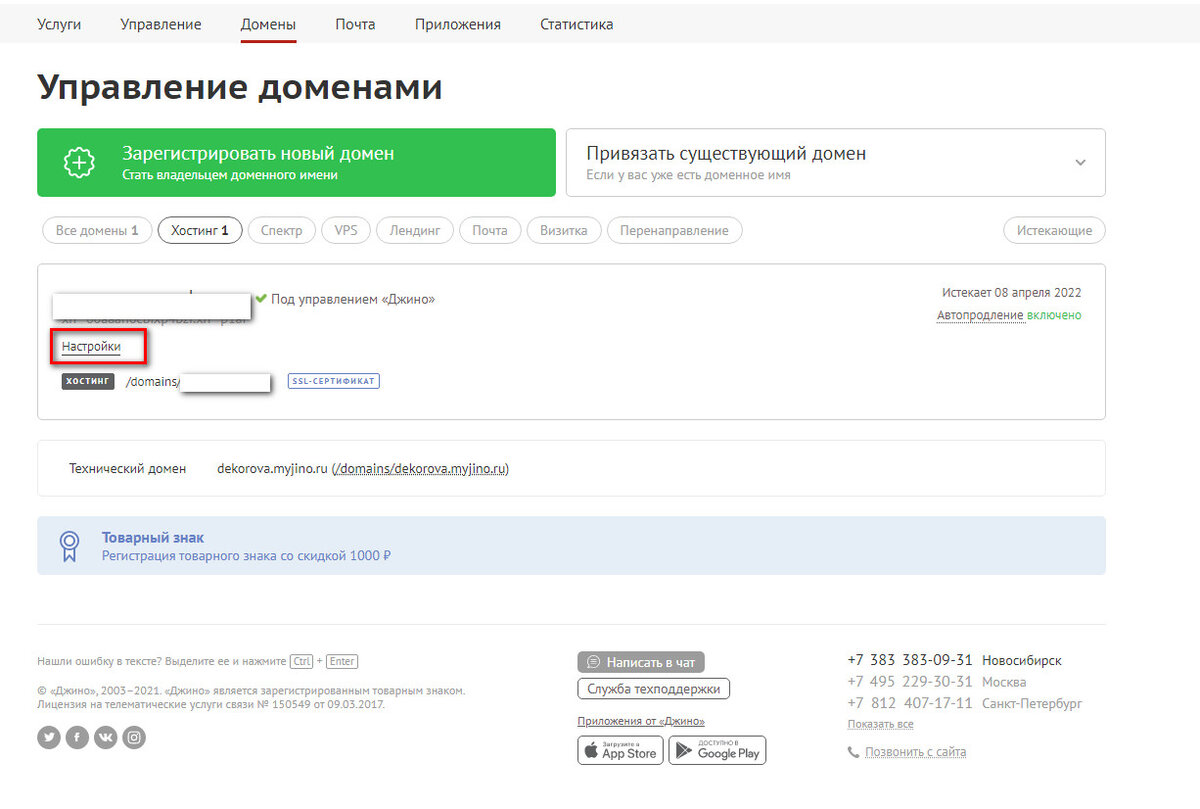Image resolution: width=1200 pixels, height=809 pixels.
Task: Open Служба техподдержки button
Action: [654, 689]
